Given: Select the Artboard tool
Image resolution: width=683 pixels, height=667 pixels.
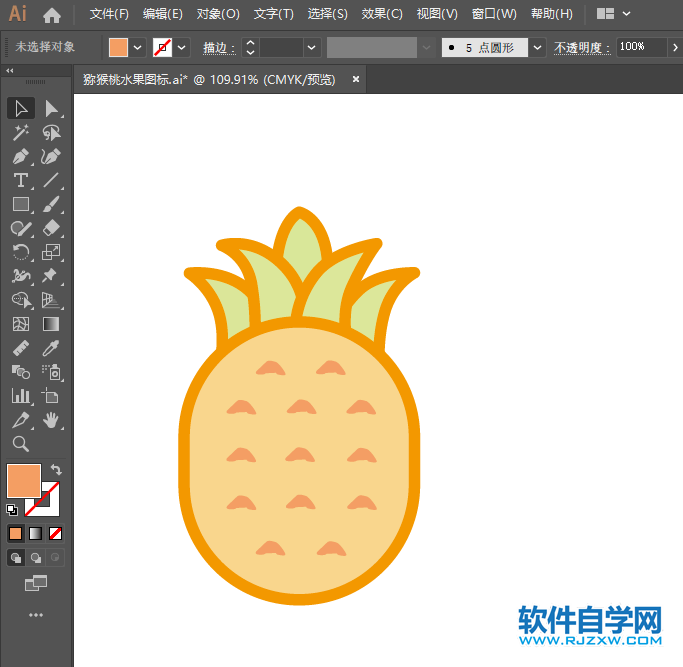Looking at the screenshot, I should (x=51, y=396).
